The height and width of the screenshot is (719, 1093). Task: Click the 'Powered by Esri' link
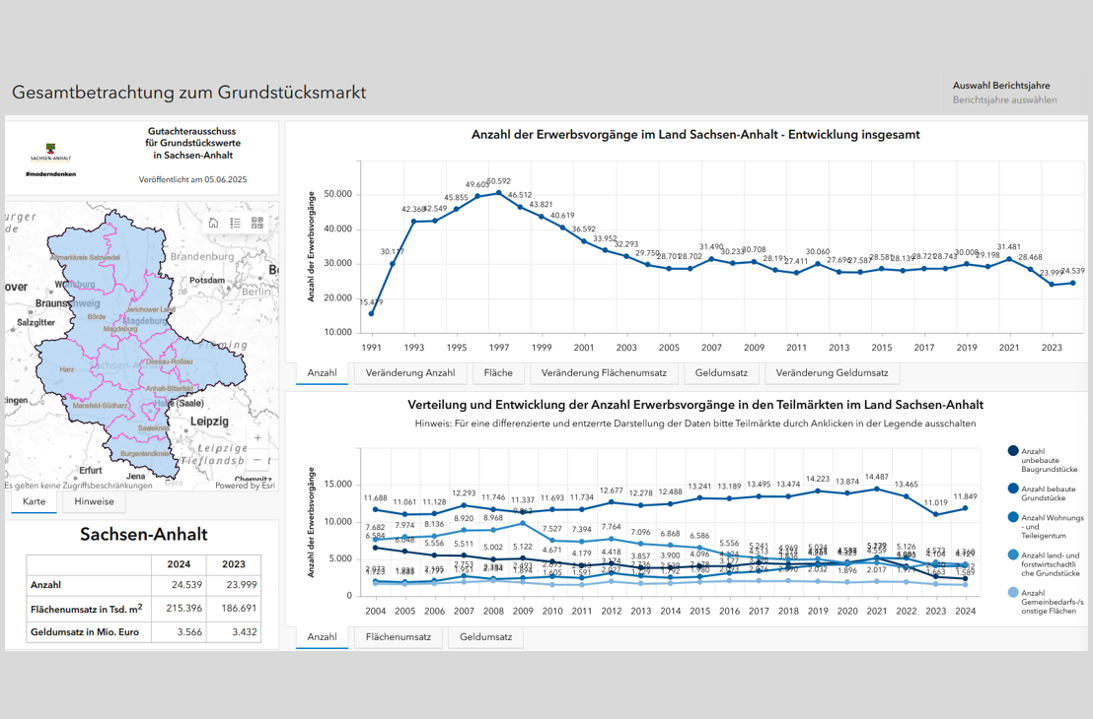point(245,485)
